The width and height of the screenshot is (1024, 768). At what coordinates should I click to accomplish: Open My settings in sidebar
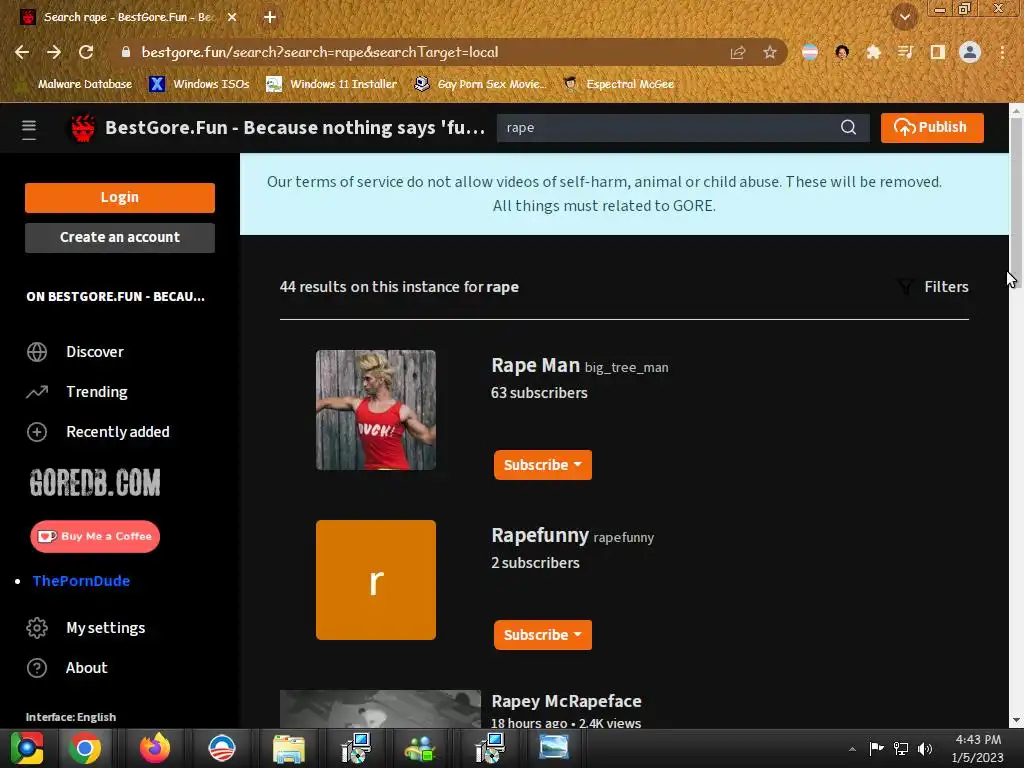coord(105,628)
